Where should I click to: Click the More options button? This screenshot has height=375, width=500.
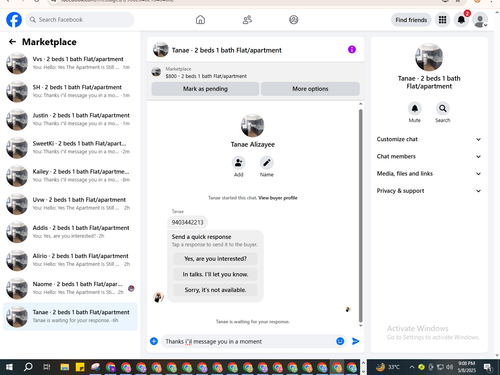pos(310,89)
